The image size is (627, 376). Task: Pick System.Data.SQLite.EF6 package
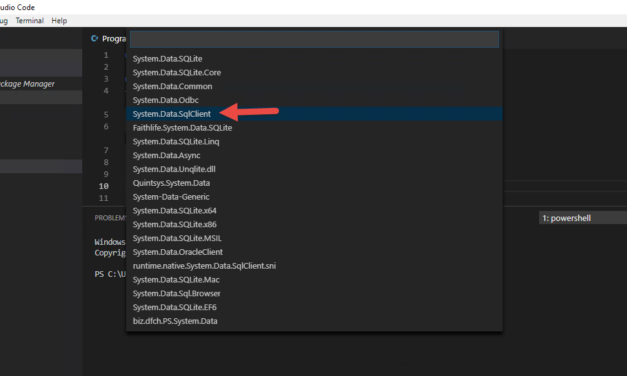pos(314,307)
